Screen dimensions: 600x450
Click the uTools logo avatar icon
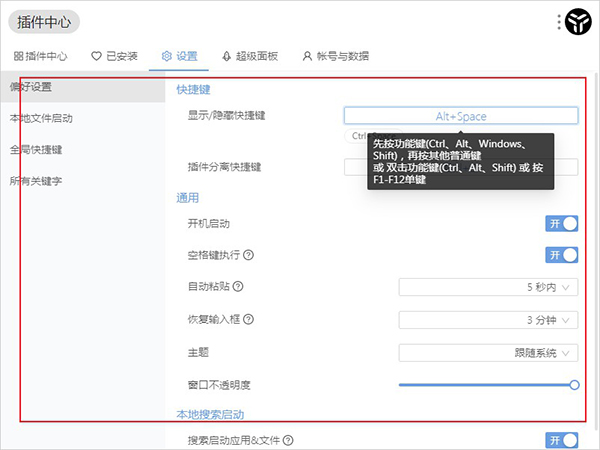(578, 22)
